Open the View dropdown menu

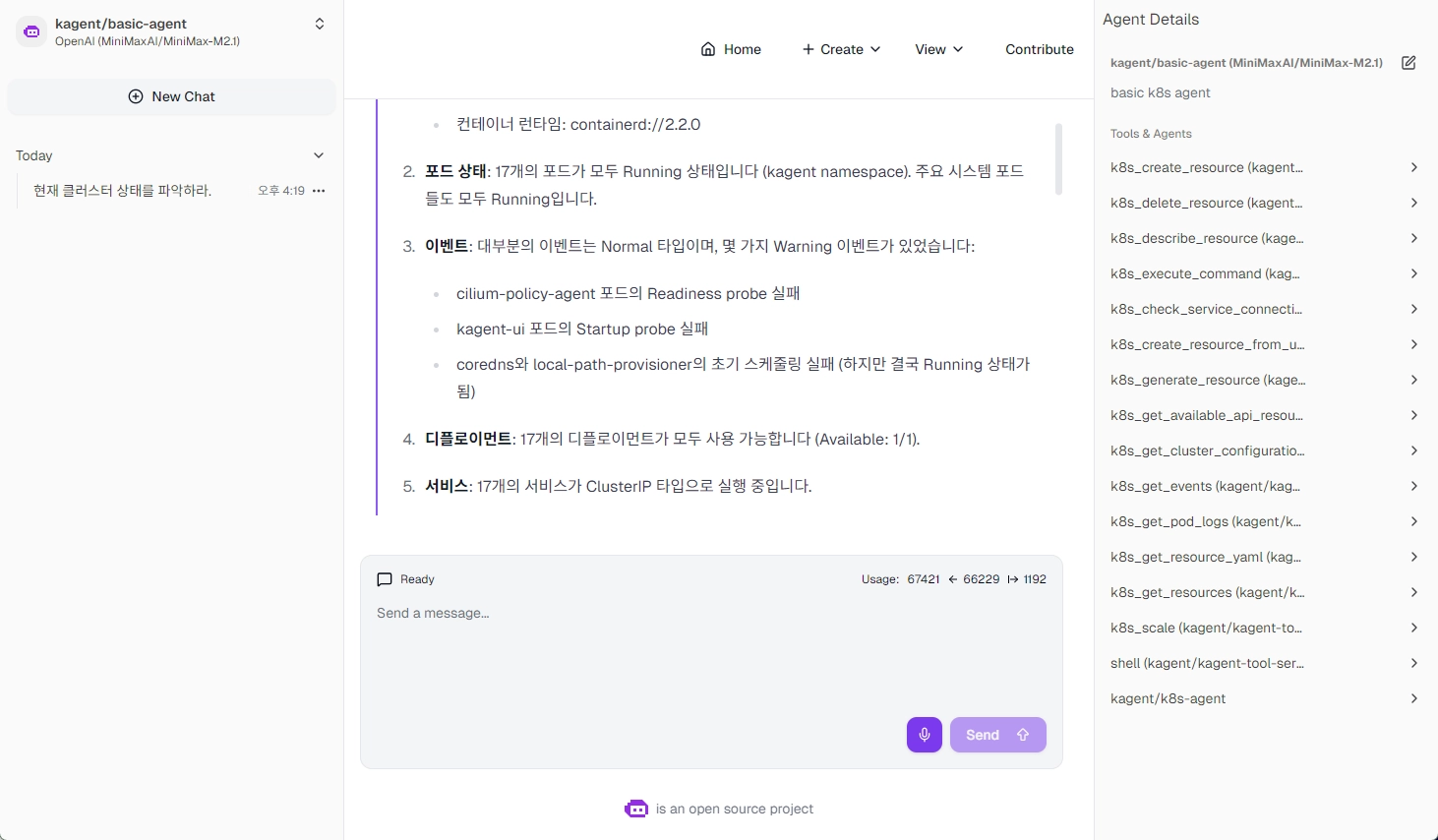pyautogui.click(x=939, y=49)
